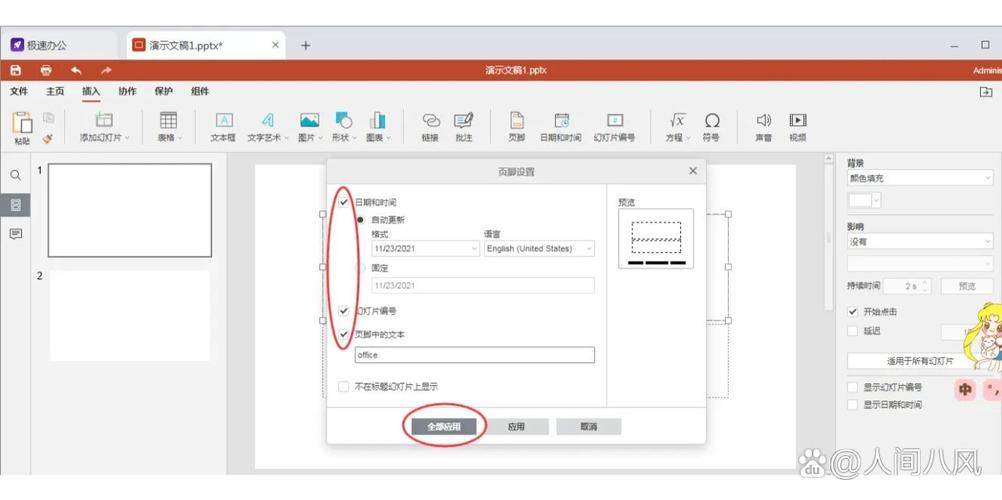
Task: Toggle the 日期和时间 checkbox in dialog
Action: 344,202
